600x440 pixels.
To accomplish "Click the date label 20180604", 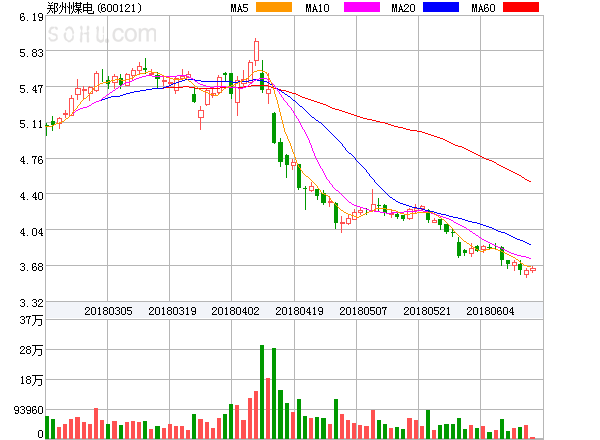I will [x=490, y=311].
